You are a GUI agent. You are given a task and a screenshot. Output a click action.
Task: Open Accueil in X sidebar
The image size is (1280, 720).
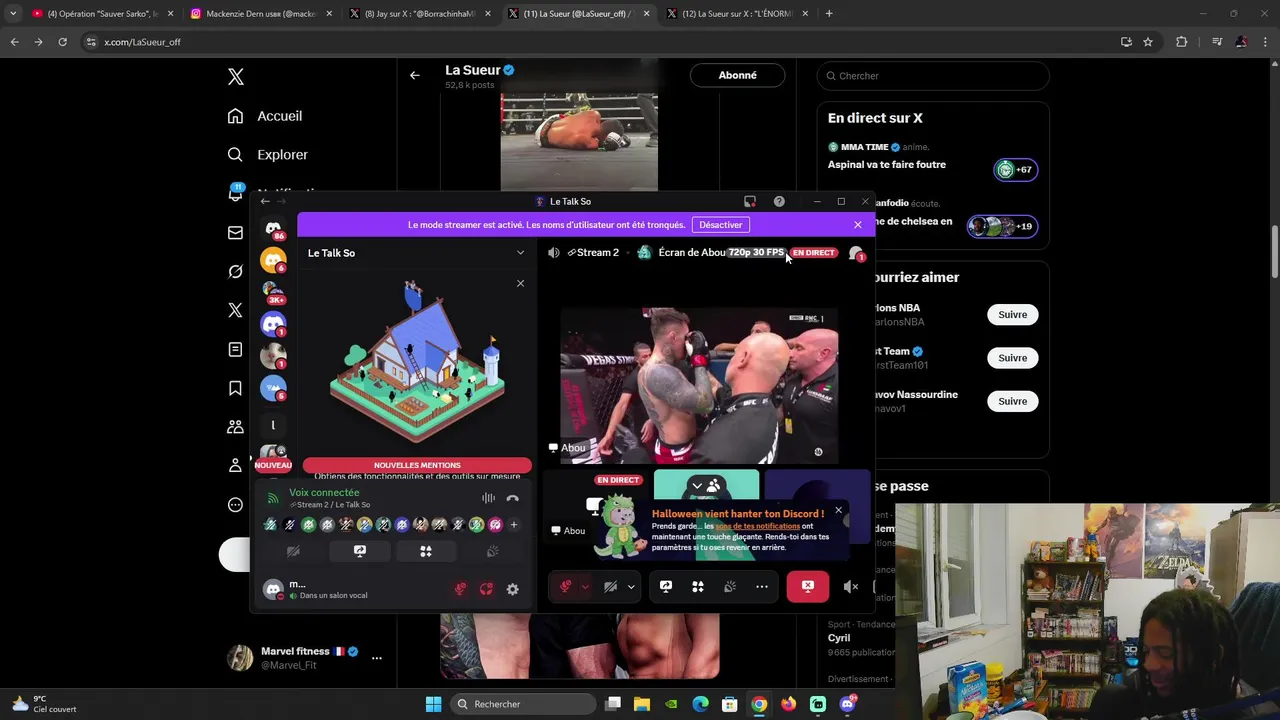click(x=265, y=116)
